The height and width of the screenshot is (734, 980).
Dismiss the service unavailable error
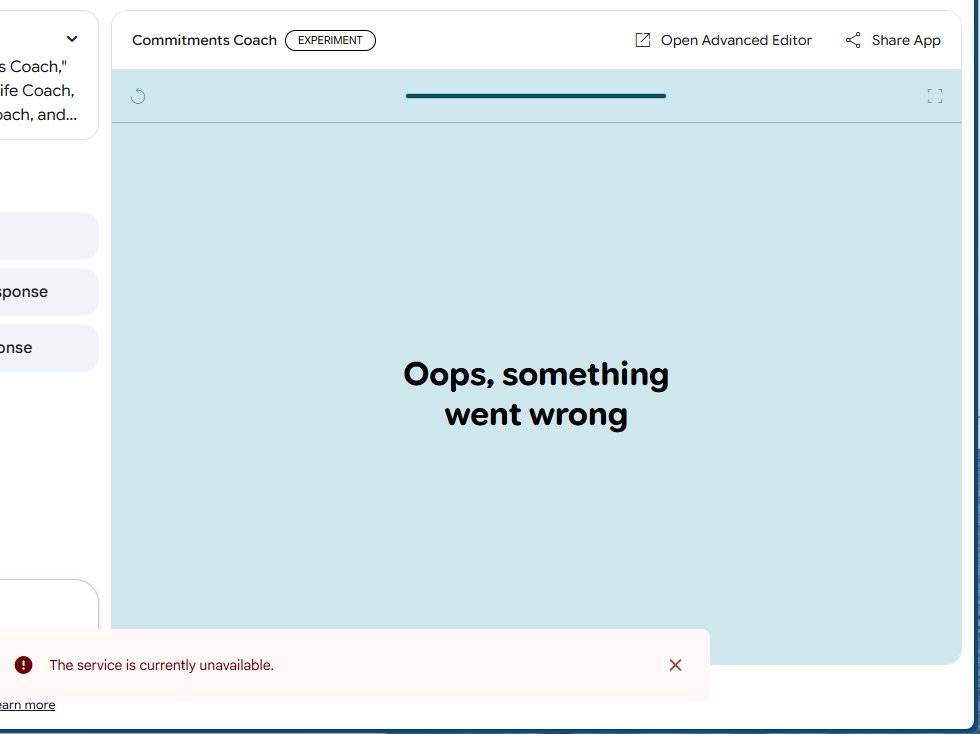(675, 665)
